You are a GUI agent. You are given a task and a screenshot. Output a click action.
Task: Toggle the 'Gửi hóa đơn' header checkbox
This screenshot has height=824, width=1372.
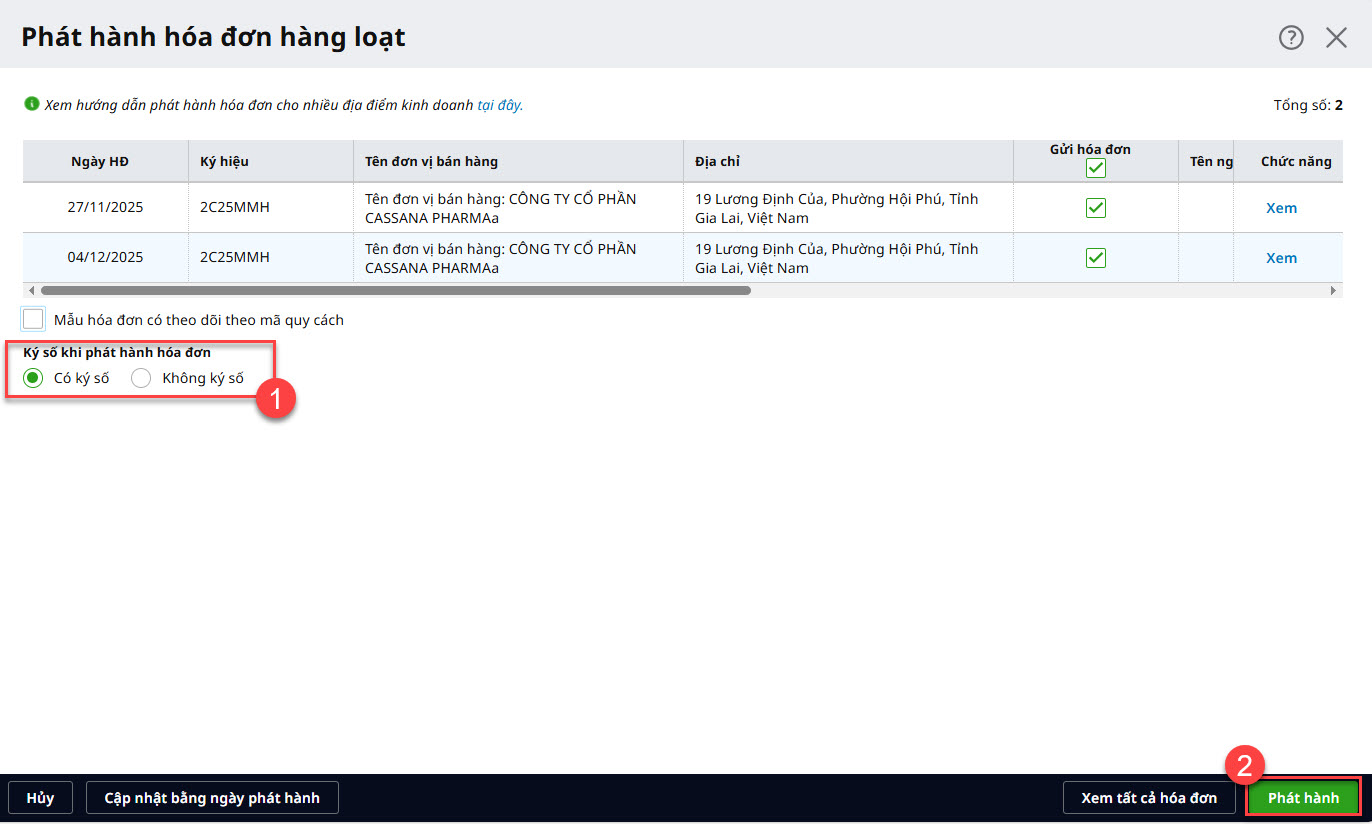[x=1096, y=168]
